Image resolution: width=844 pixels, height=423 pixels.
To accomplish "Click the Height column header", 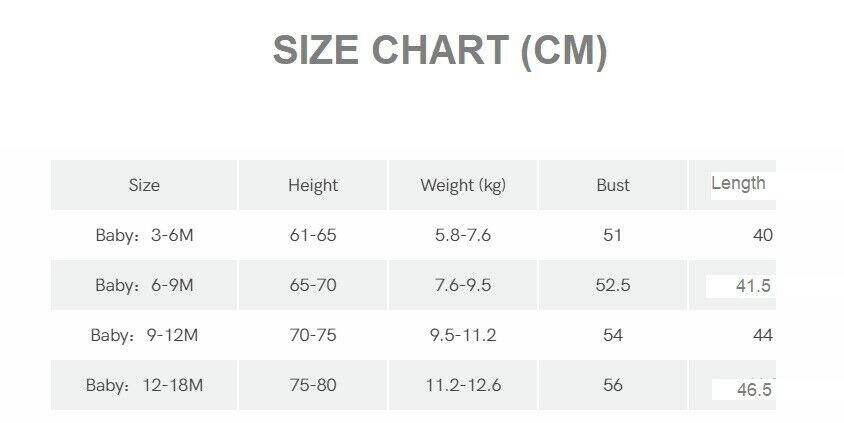I will (313, 185).
